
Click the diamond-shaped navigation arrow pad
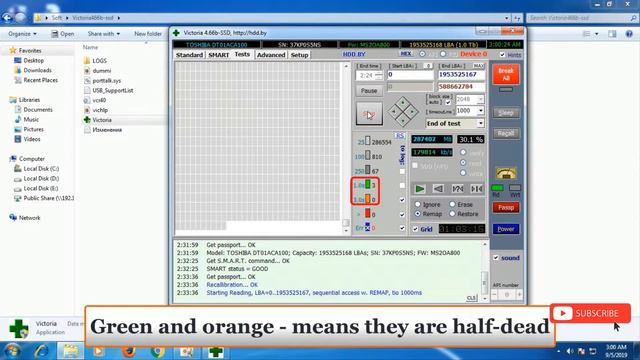click(402, 111)
